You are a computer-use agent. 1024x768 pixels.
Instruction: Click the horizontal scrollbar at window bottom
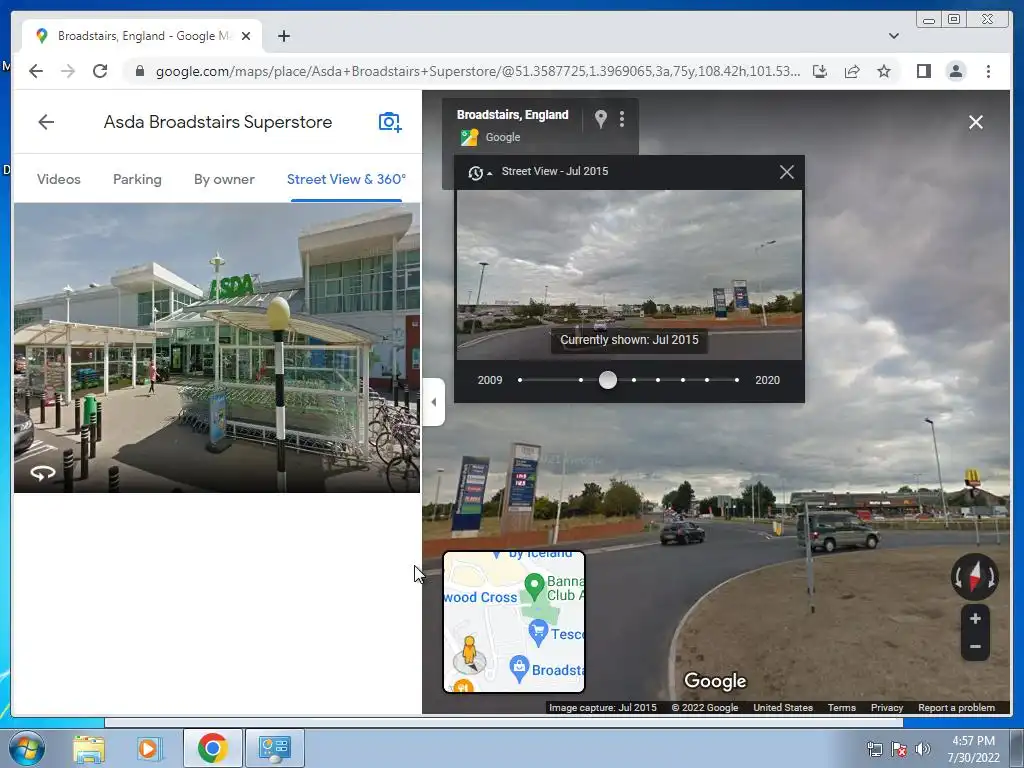click(x=504, y=722)
